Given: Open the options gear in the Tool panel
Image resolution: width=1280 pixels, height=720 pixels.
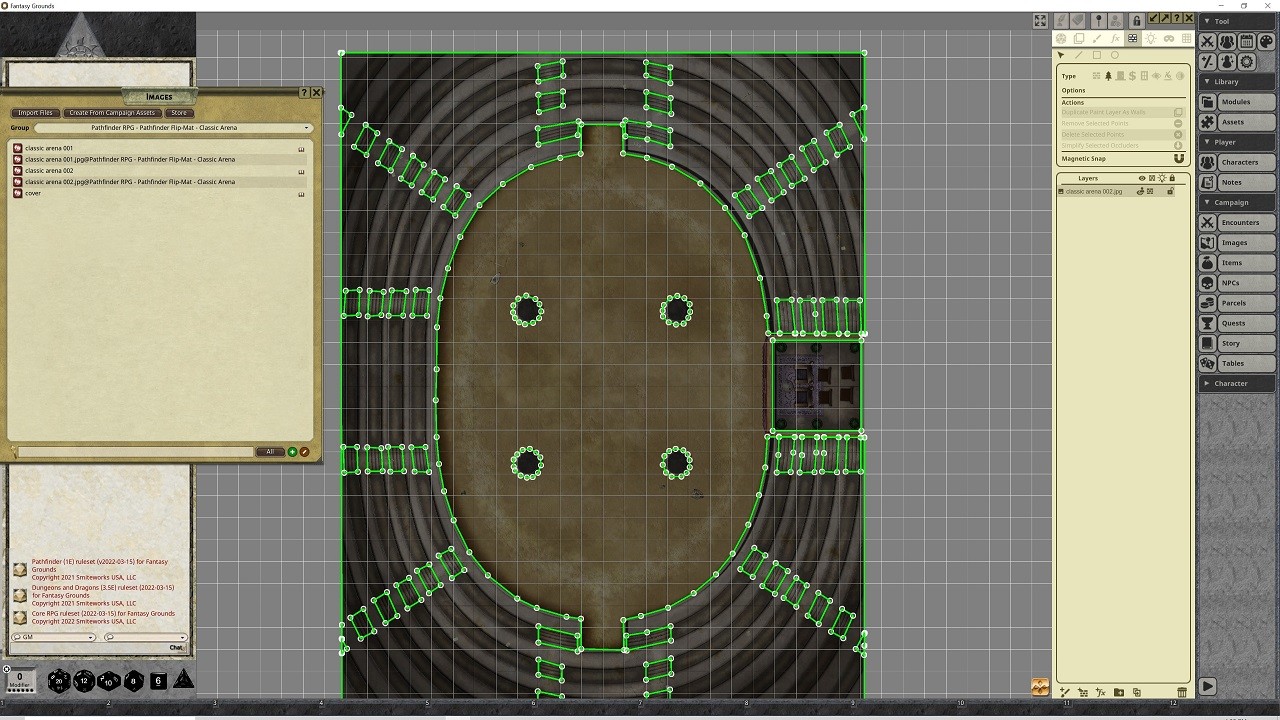Looking at the screenshot, I should point(1246,62).
